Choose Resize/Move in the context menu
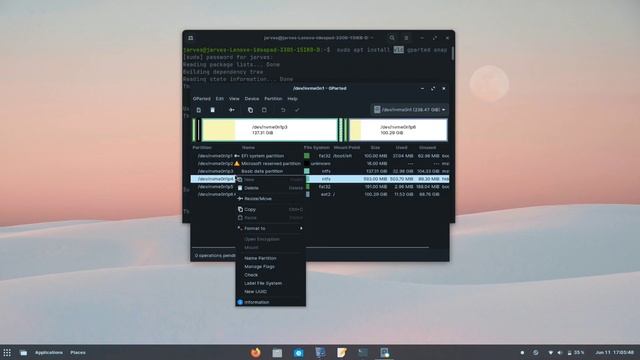 pyautogui.click(x=271, y=199)
